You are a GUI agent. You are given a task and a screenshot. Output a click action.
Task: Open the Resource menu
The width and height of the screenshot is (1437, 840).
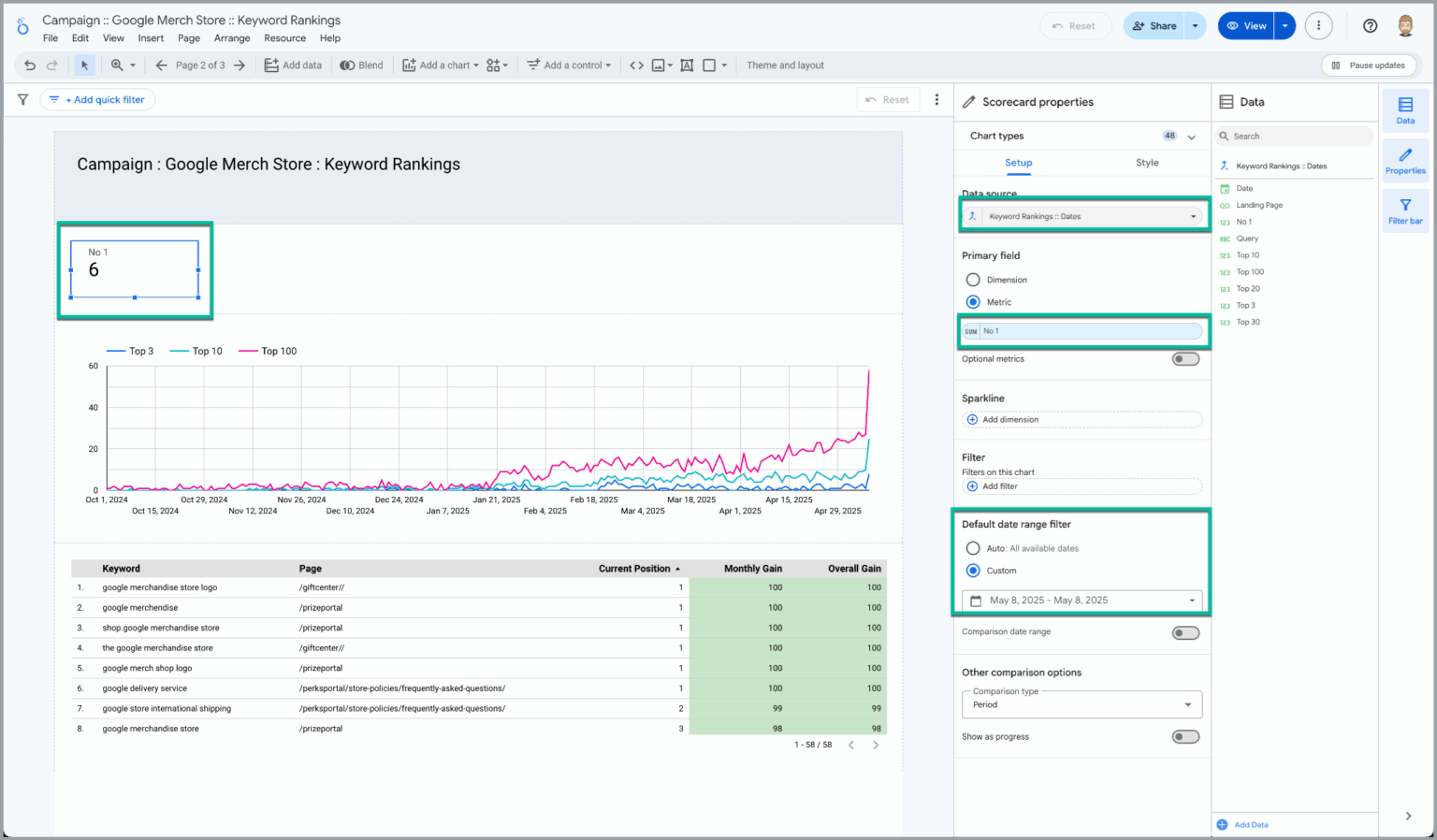click(x=283, y=37)
